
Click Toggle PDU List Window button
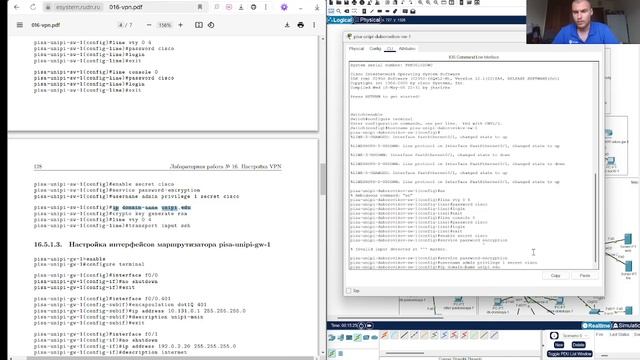tap(570, 354)
